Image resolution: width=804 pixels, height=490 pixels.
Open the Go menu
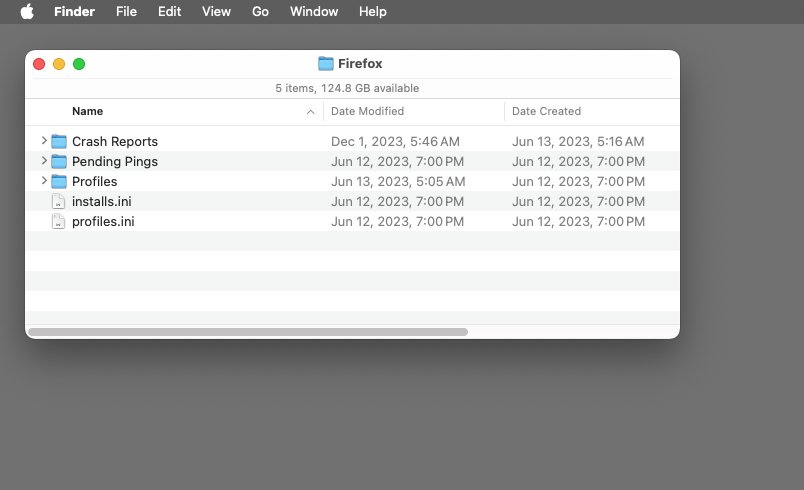tap(260, 12)
